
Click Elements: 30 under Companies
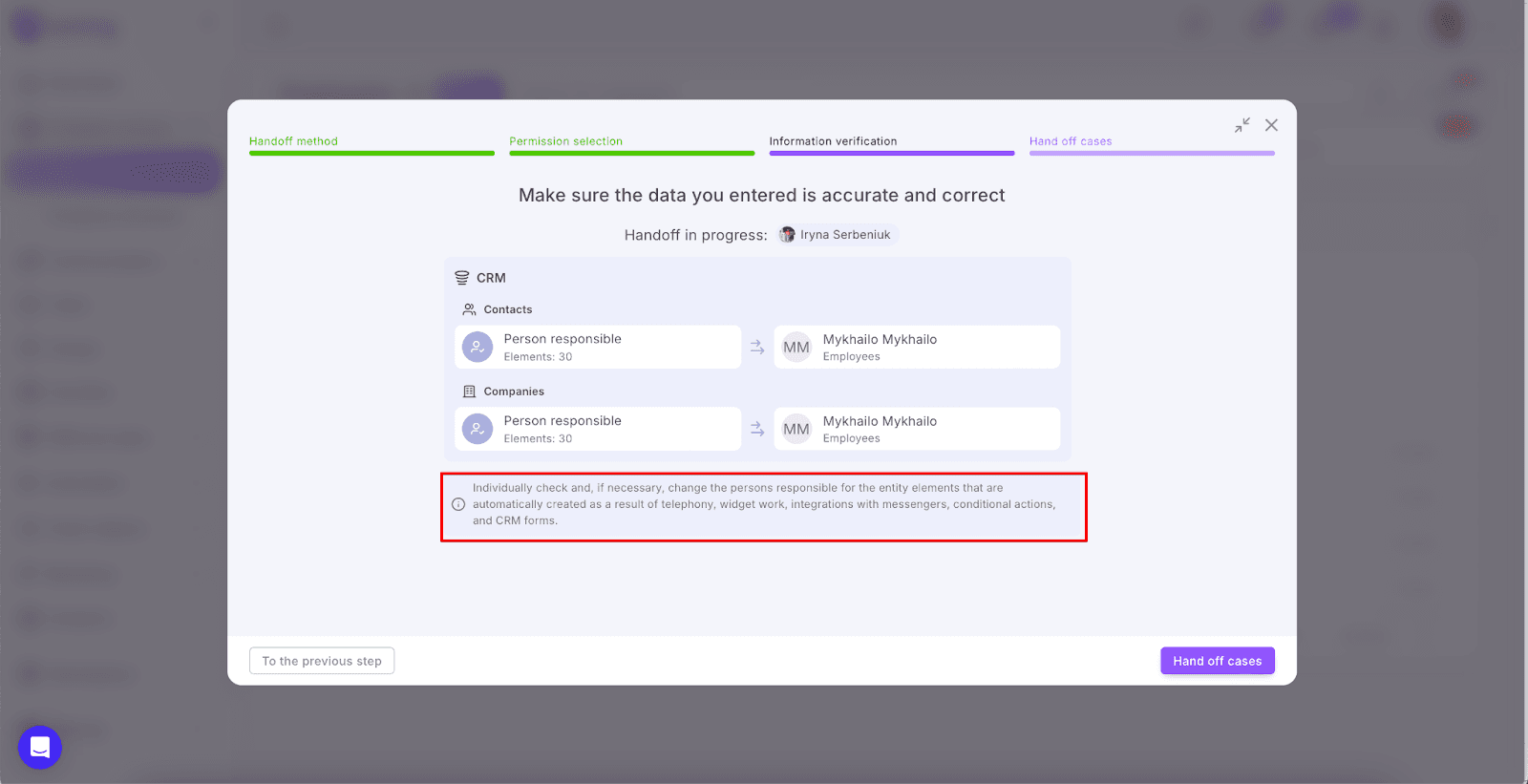[538, 439]
